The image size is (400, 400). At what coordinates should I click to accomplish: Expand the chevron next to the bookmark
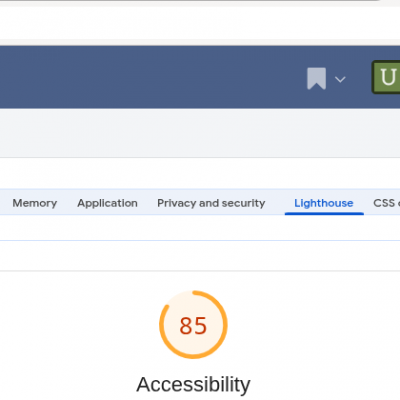(x=340, y=79)
